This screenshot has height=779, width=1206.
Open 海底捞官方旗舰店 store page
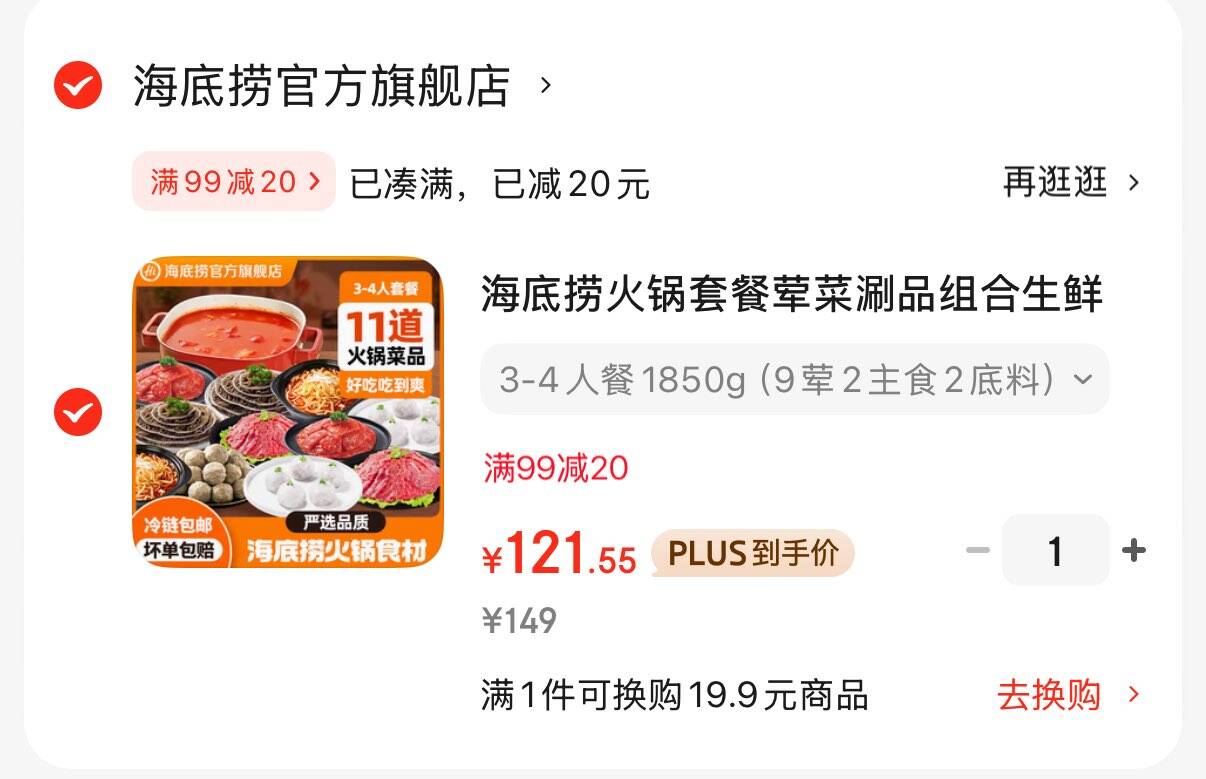(x=322, y=86)
